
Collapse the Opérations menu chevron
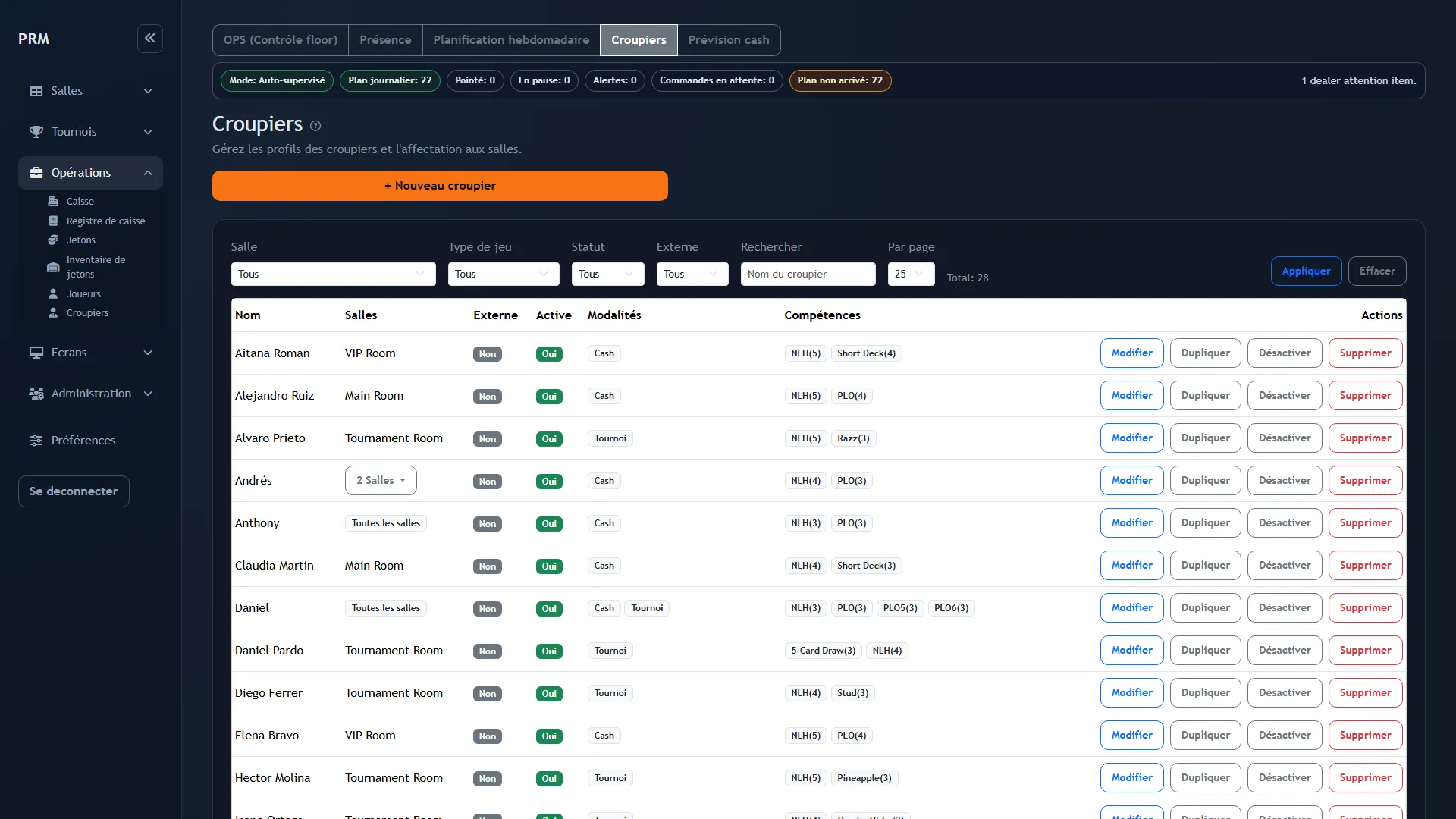(148, 173)
